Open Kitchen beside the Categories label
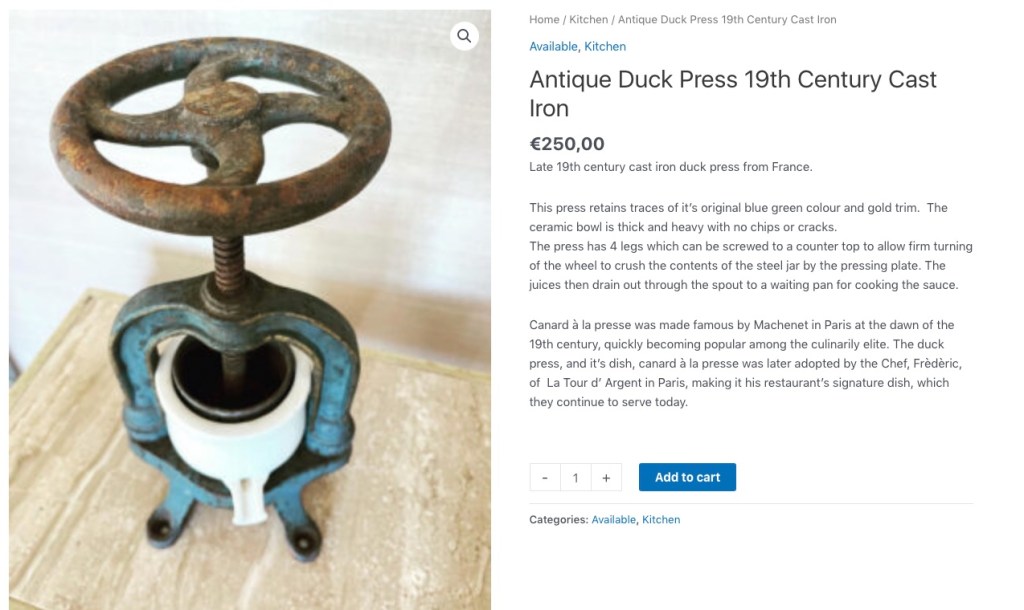The image size is (1024, 610). [661, 520]
